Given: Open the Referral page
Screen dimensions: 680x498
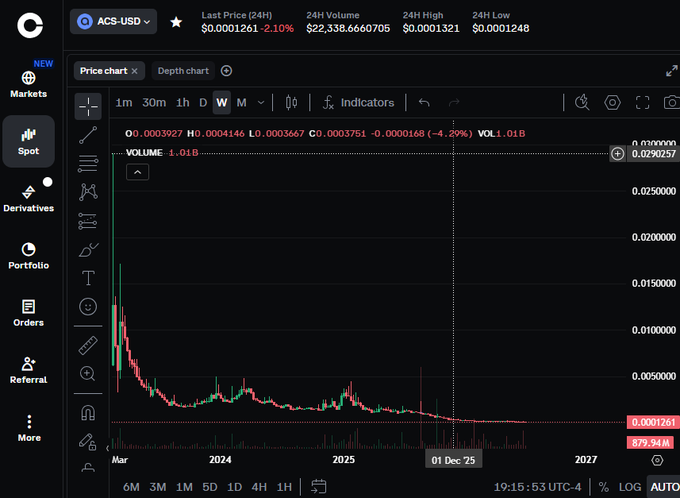Looking at the screenshot, I should [x=29, y=370].
